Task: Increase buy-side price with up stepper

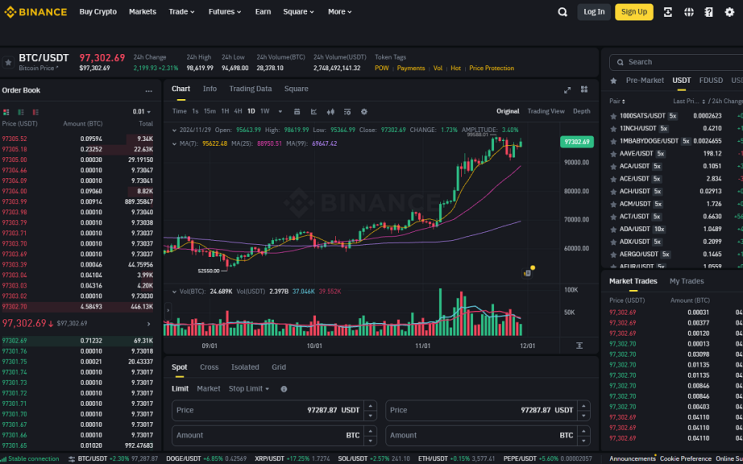Action: [371, 406]
